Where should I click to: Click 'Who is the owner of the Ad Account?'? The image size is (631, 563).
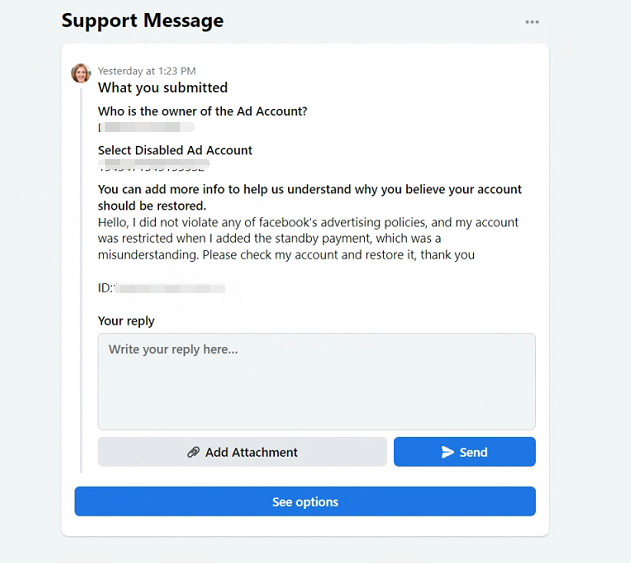coord(203,111)
